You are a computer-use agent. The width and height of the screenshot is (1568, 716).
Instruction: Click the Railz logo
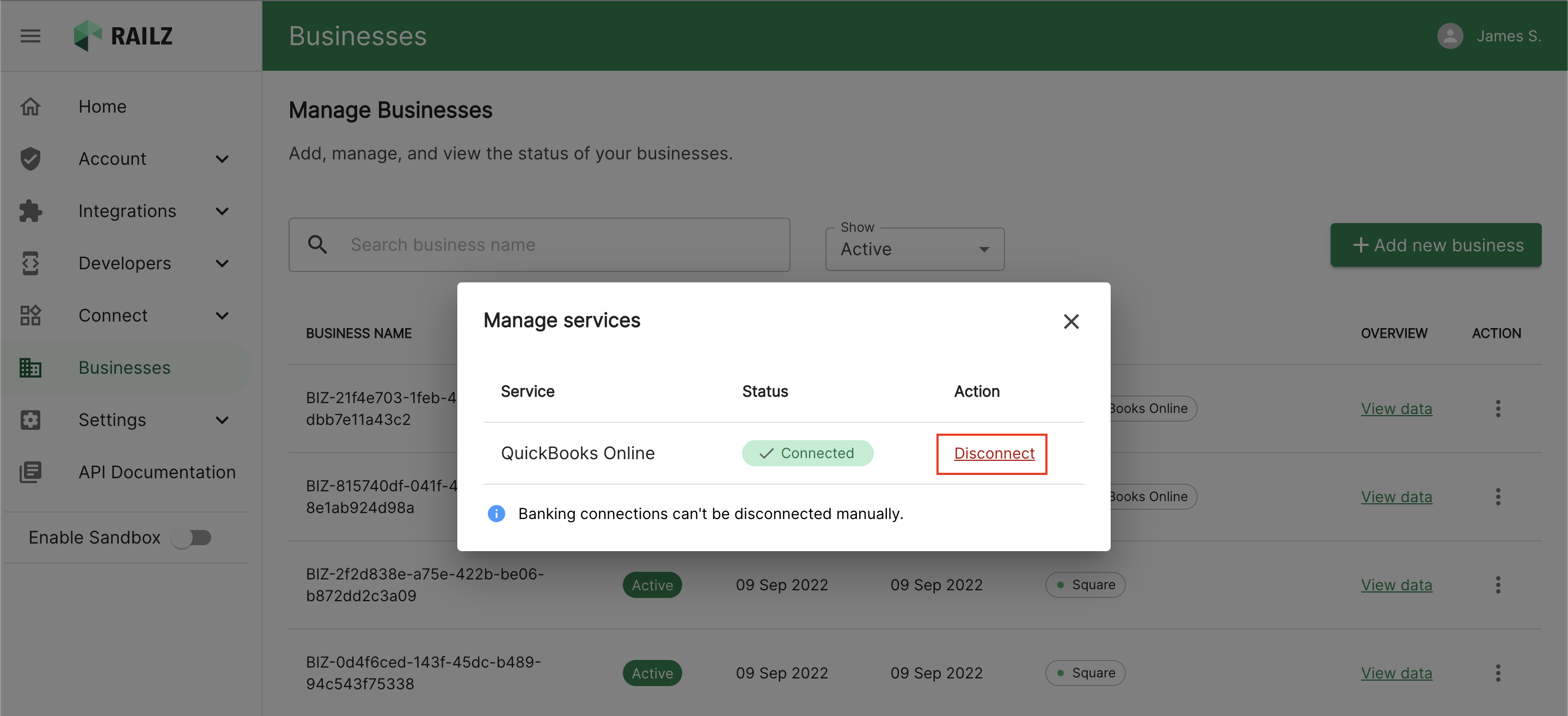tap(124, 36)
